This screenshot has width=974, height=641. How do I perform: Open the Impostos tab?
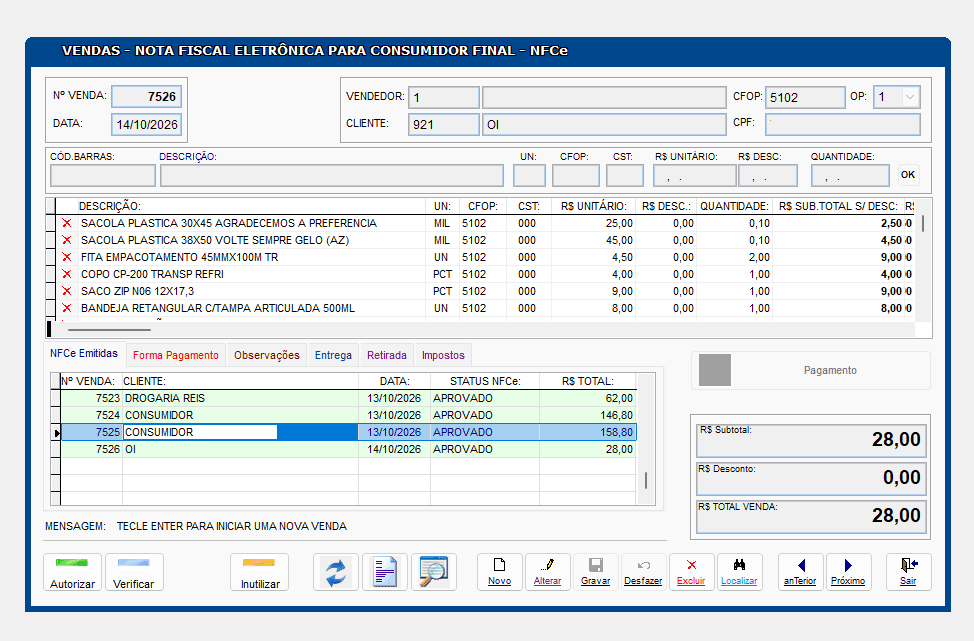point(443,355)
